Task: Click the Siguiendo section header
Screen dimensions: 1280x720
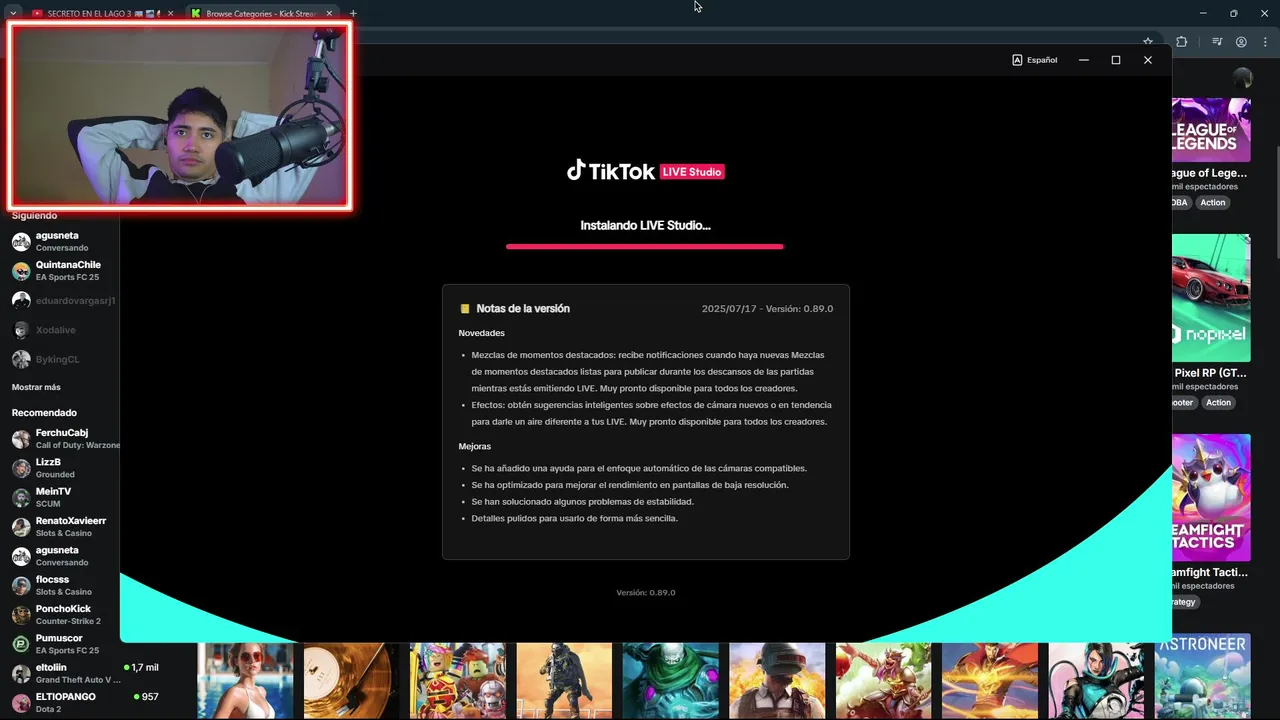Action: 35,215
